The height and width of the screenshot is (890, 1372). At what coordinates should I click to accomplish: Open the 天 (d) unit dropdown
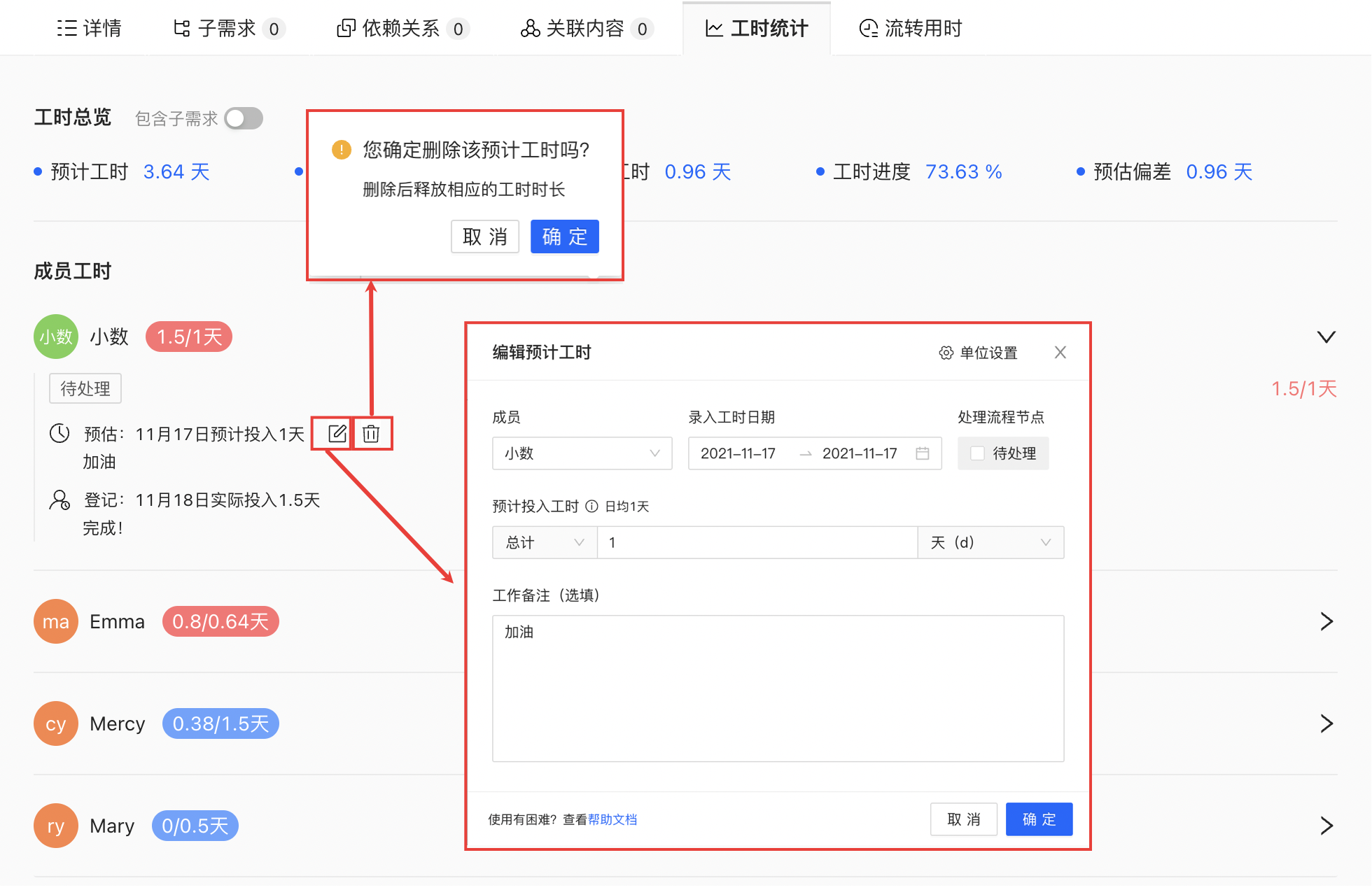(x=990, y=542)
